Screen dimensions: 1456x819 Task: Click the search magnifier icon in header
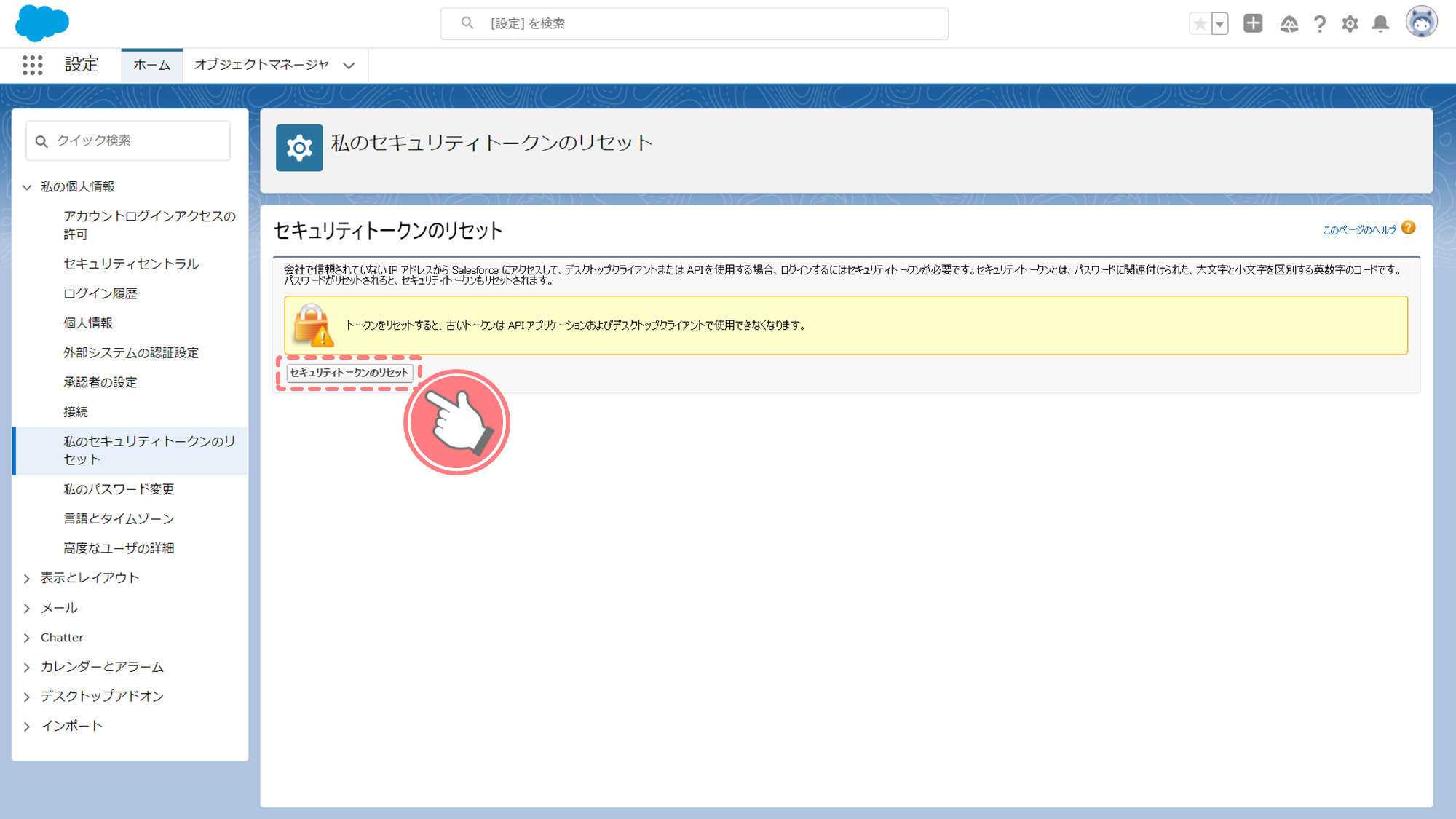[x=467, y=23]
